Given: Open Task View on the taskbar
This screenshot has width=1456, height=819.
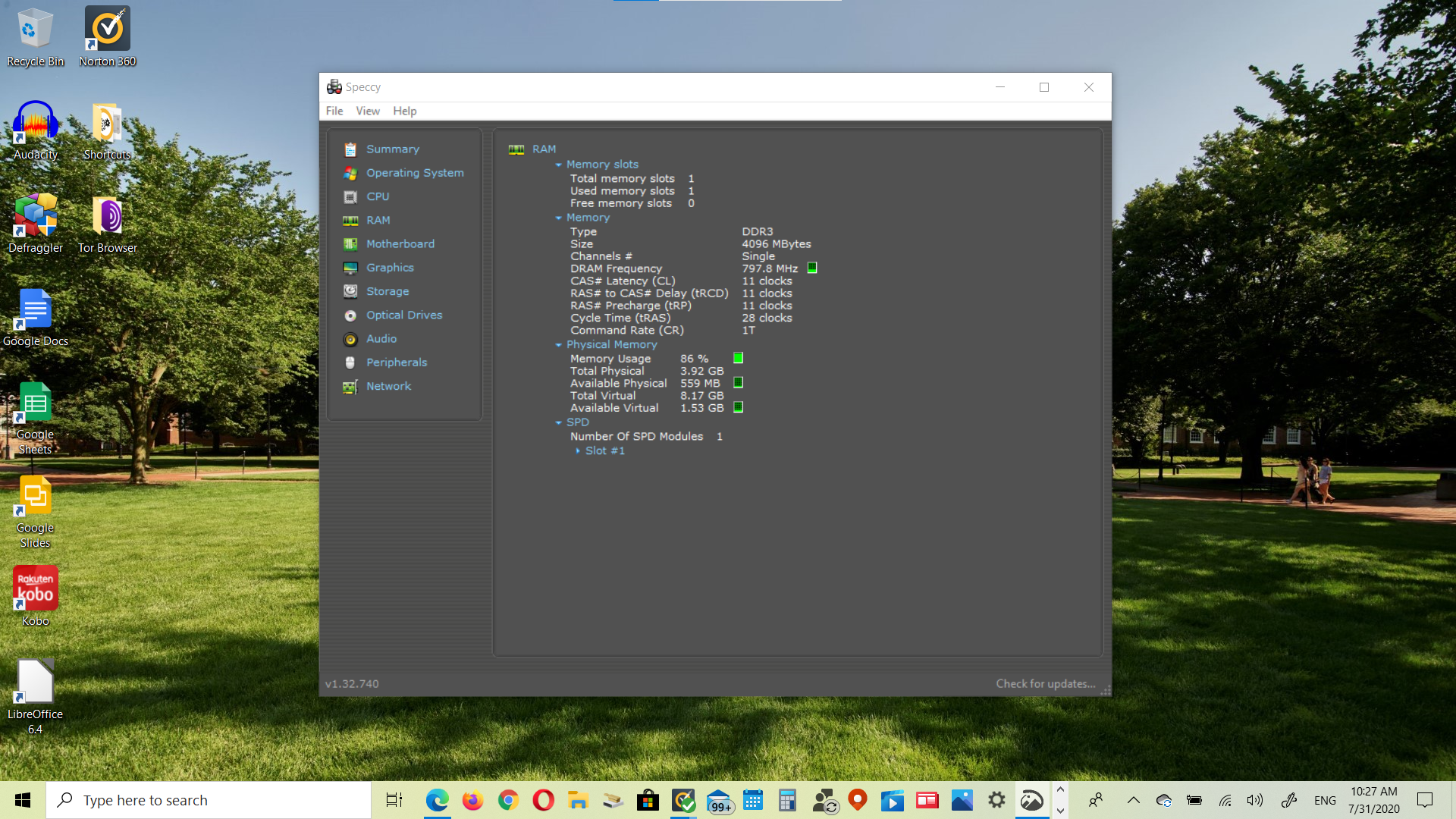Looking at the screenshot, I should [394, 800].
